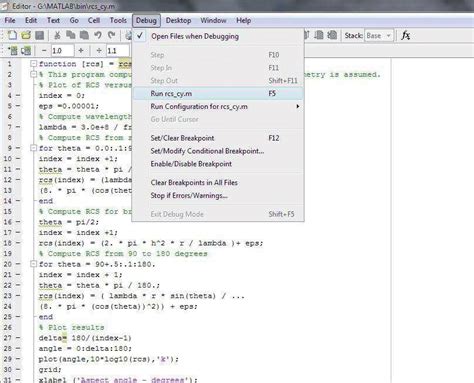Click the 1.0 increment value field
This screenshot has width=474, height=383.
click(62, 51)
